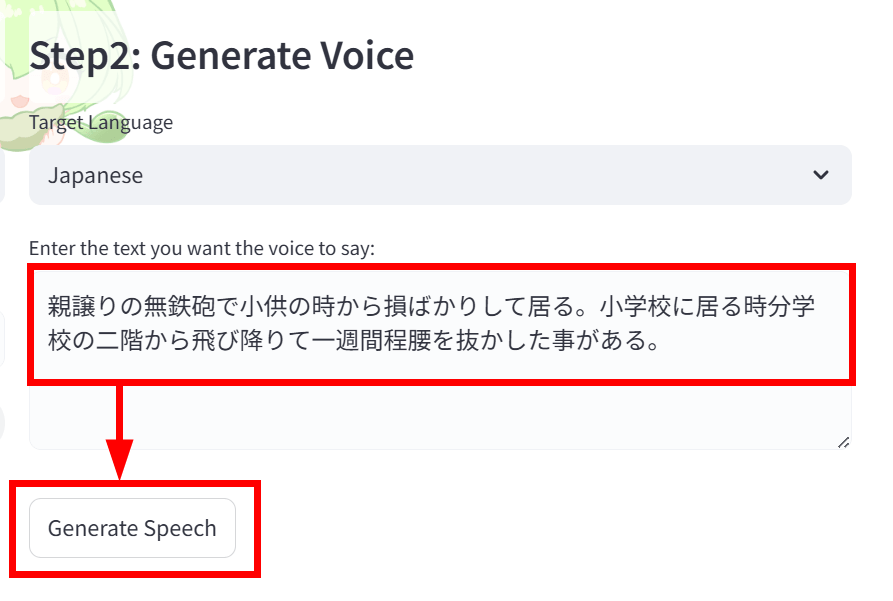
Task: Click the dropdown chevron arrow icon
Action: click(x=821, y=175)
